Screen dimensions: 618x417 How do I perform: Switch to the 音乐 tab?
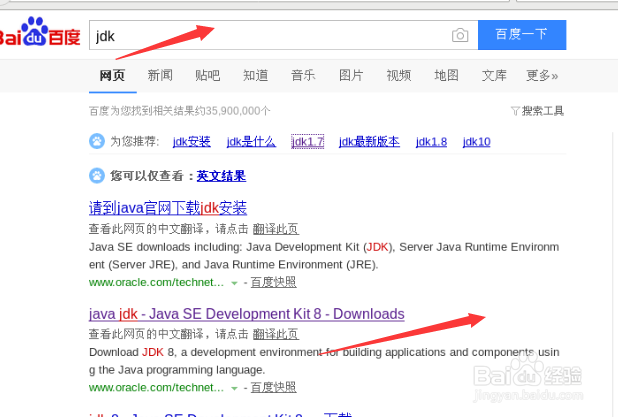(x=303, y=75)
